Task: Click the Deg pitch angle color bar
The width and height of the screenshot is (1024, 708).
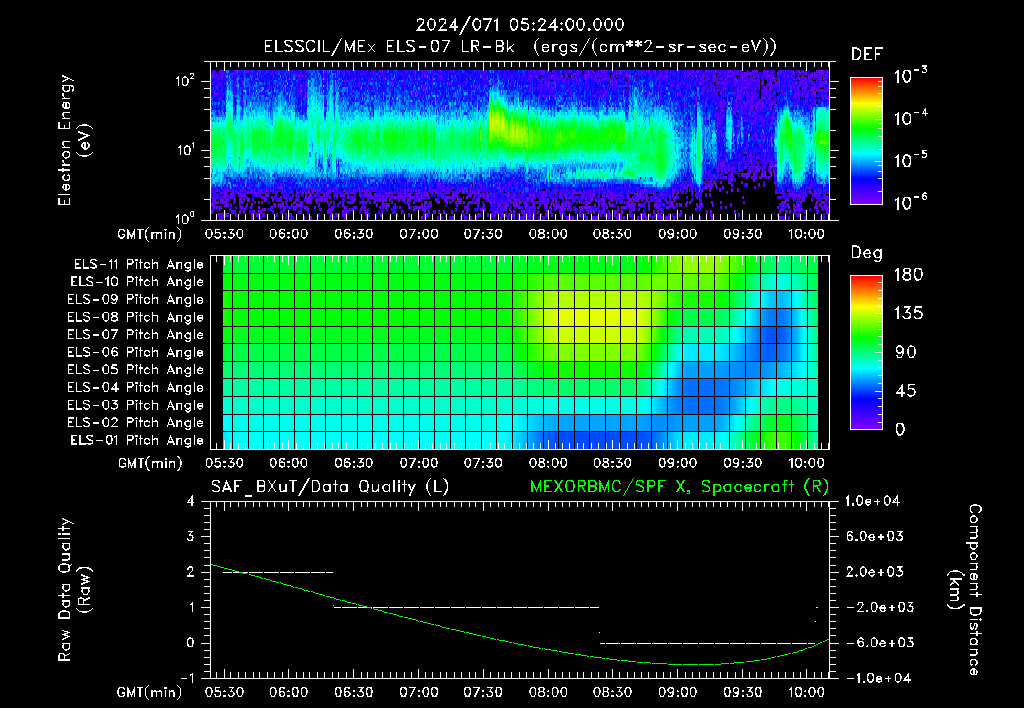Action: tap(866, 352)
